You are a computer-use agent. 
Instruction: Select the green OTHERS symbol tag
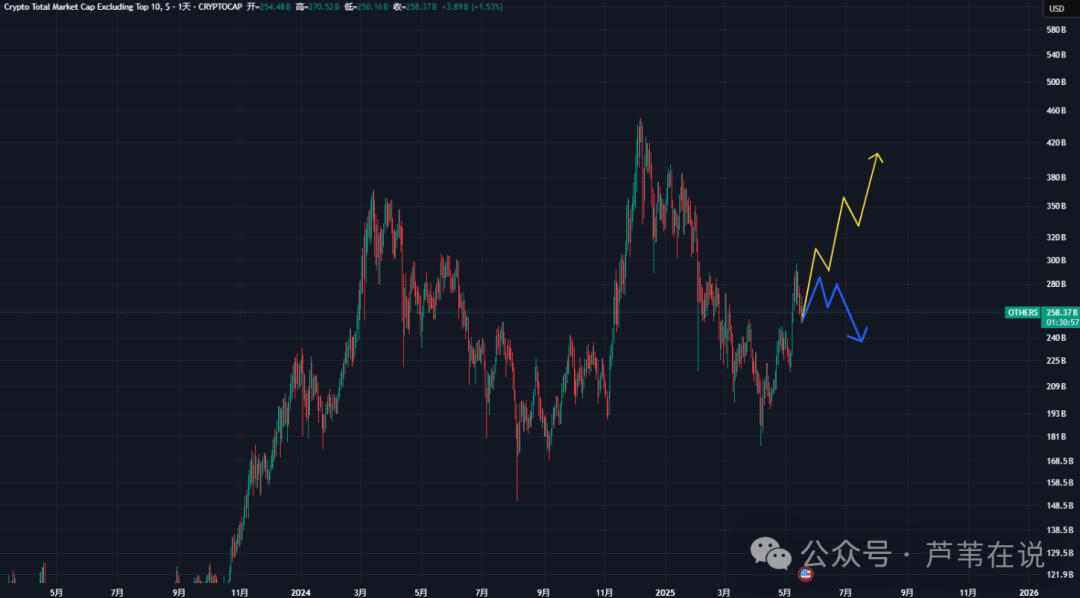[1023, 313]
